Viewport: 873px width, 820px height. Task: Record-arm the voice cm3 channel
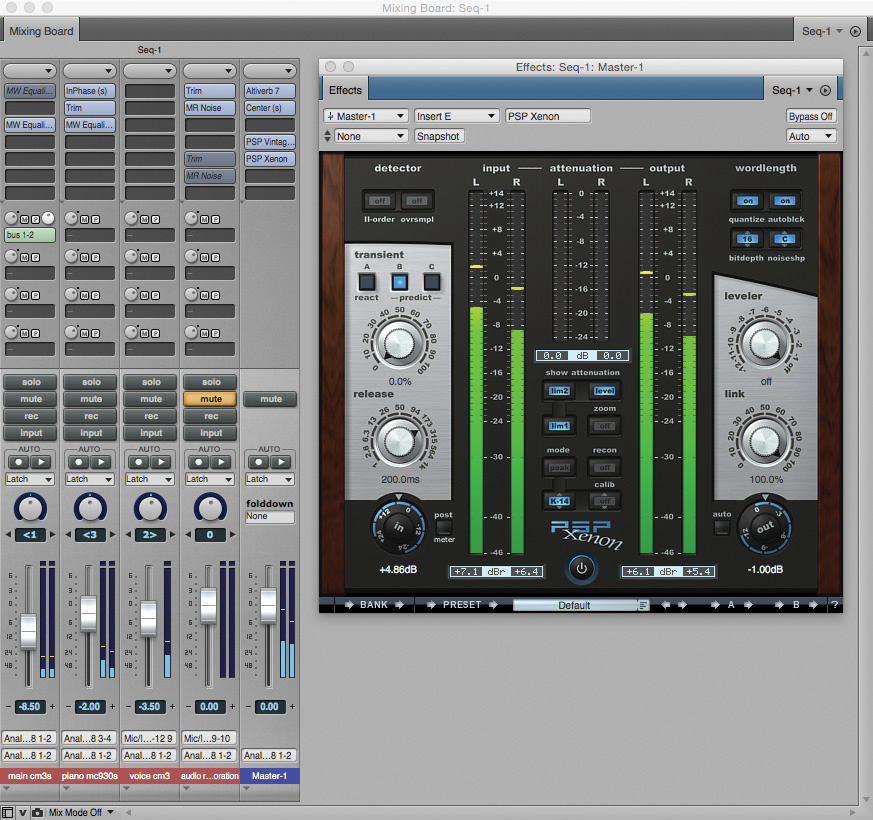click(x=151, y=416)
